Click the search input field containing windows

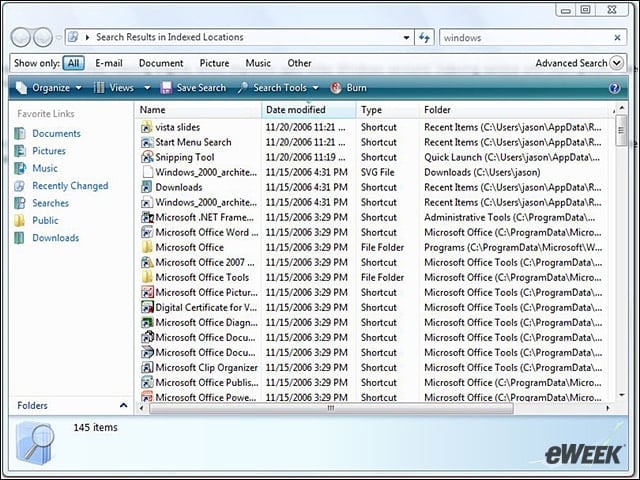[527, 38]
